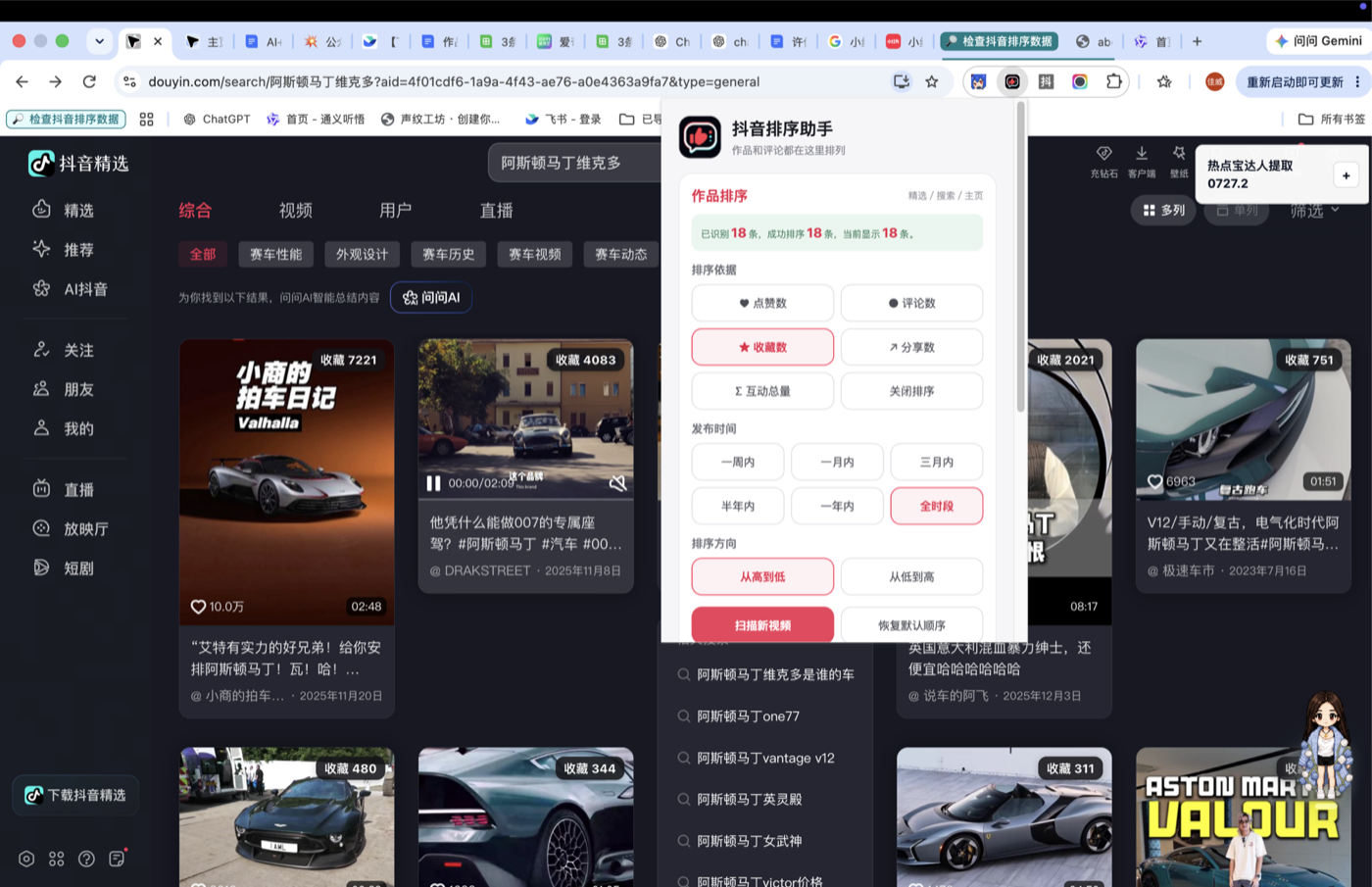Click 问问AI button
This screenshot has height=887, width=1372.
(431, 297)
